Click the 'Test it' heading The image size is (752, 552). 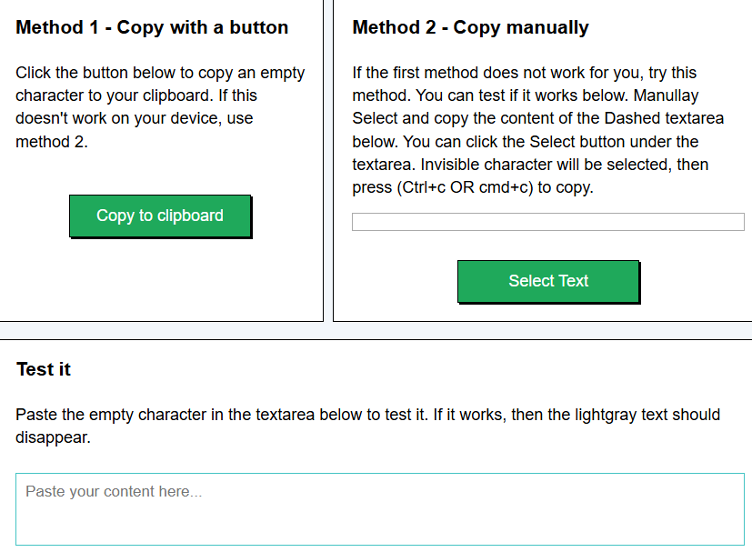[x=44, y=369]
